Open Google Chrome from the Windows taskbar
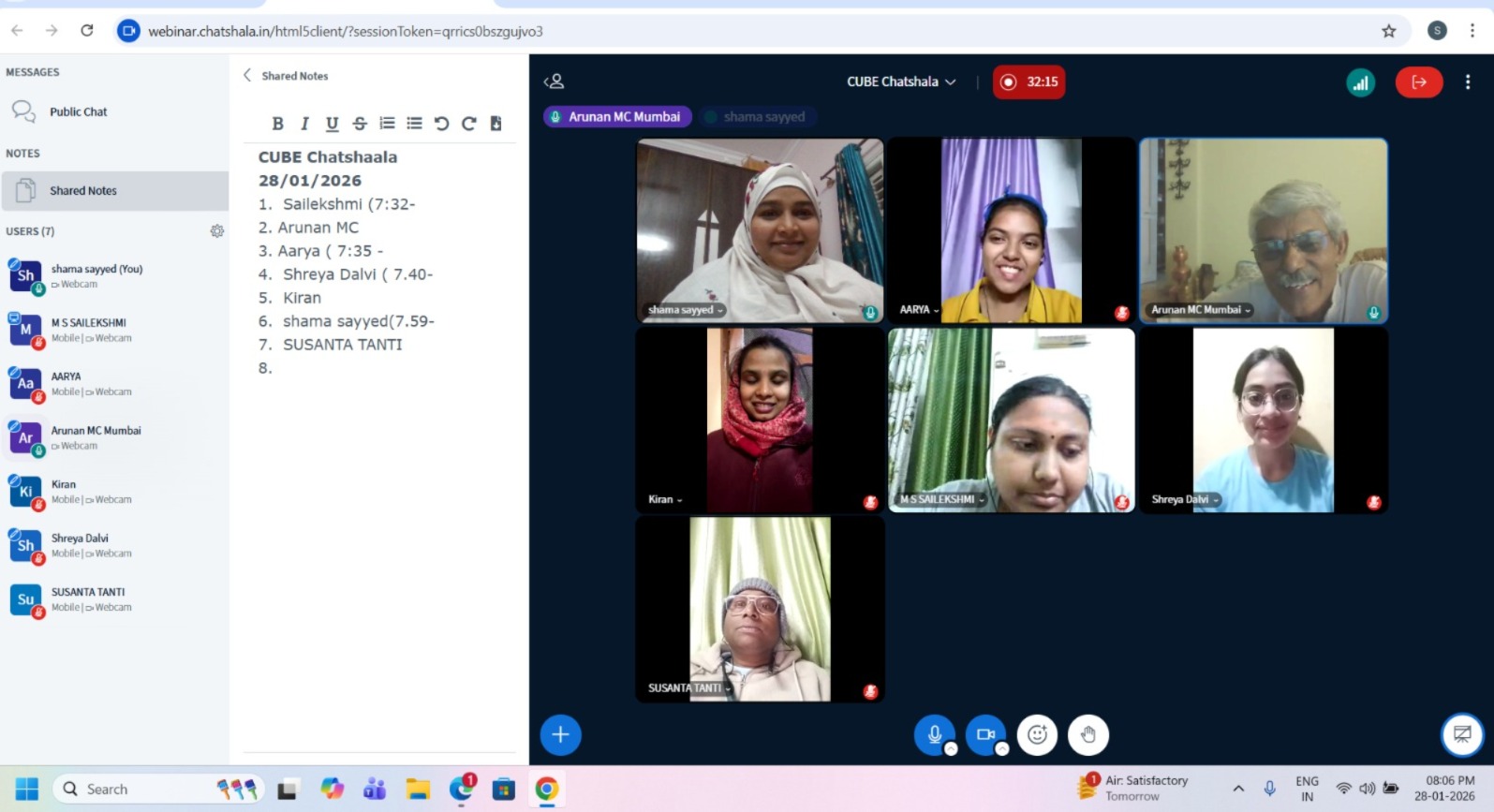This screenshot has width=1494, height=812. 546,790
